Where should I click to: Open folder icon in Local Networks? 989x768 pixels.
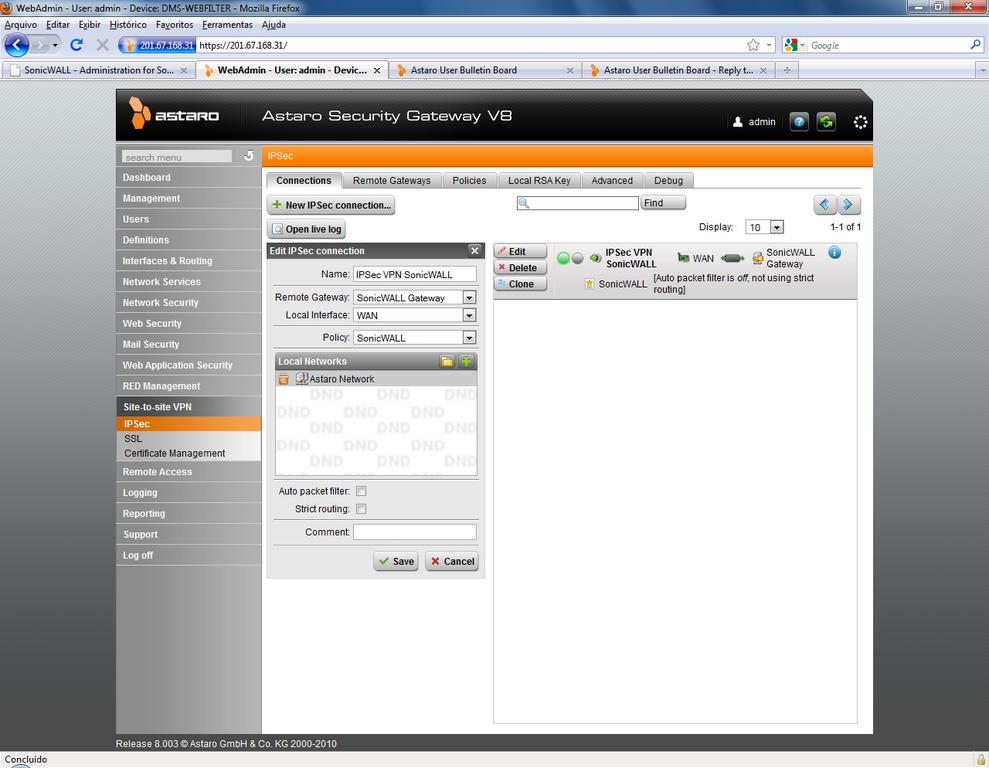(447, 361)
